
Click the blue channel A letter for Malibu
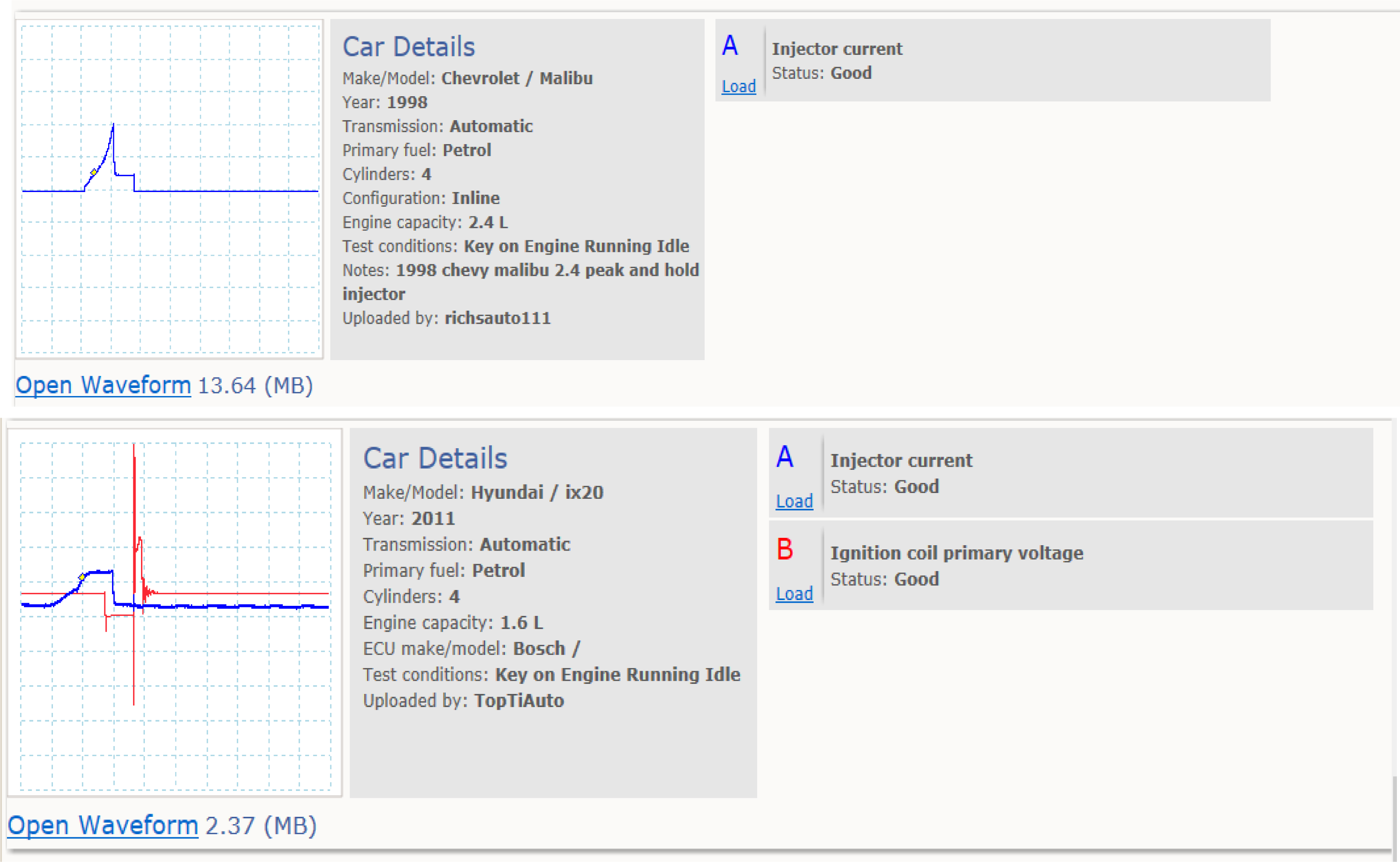coord(730,46)
